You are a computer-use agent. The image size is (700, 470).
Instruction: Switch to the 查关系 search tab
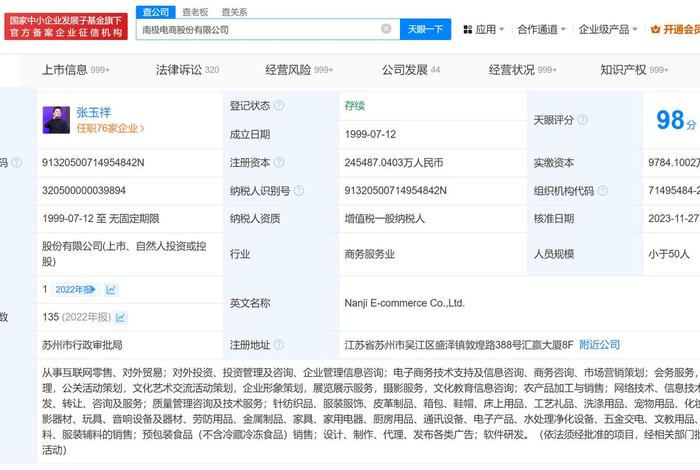coord(234,12)
